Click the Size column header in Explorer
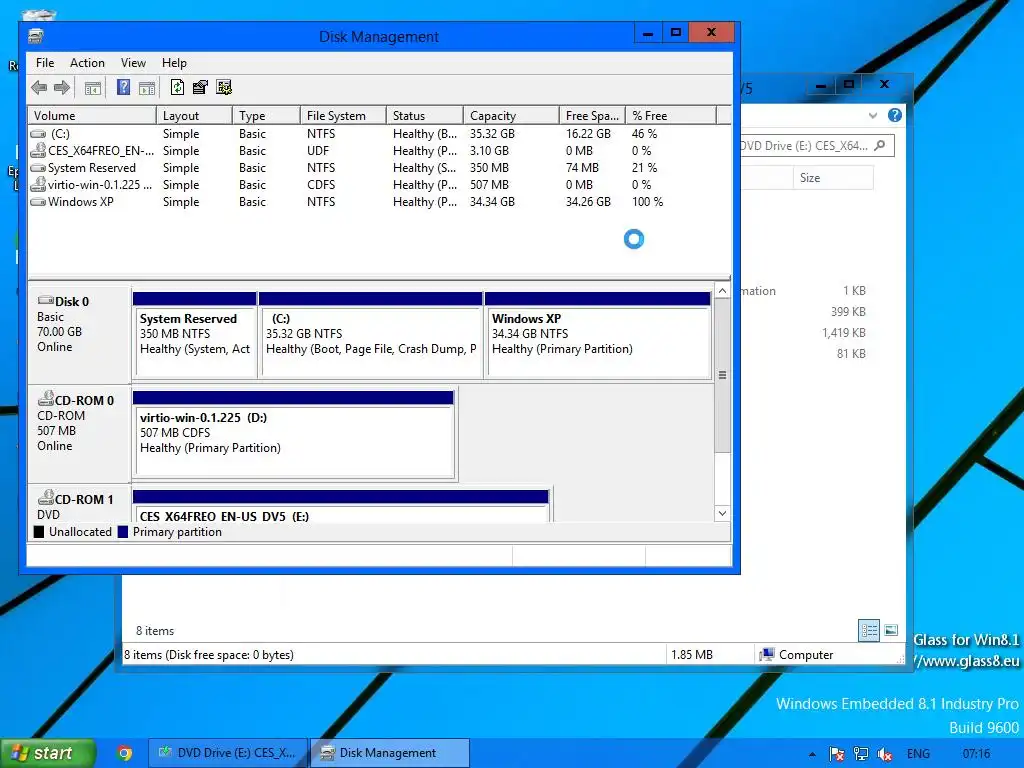 pos(833,178)
